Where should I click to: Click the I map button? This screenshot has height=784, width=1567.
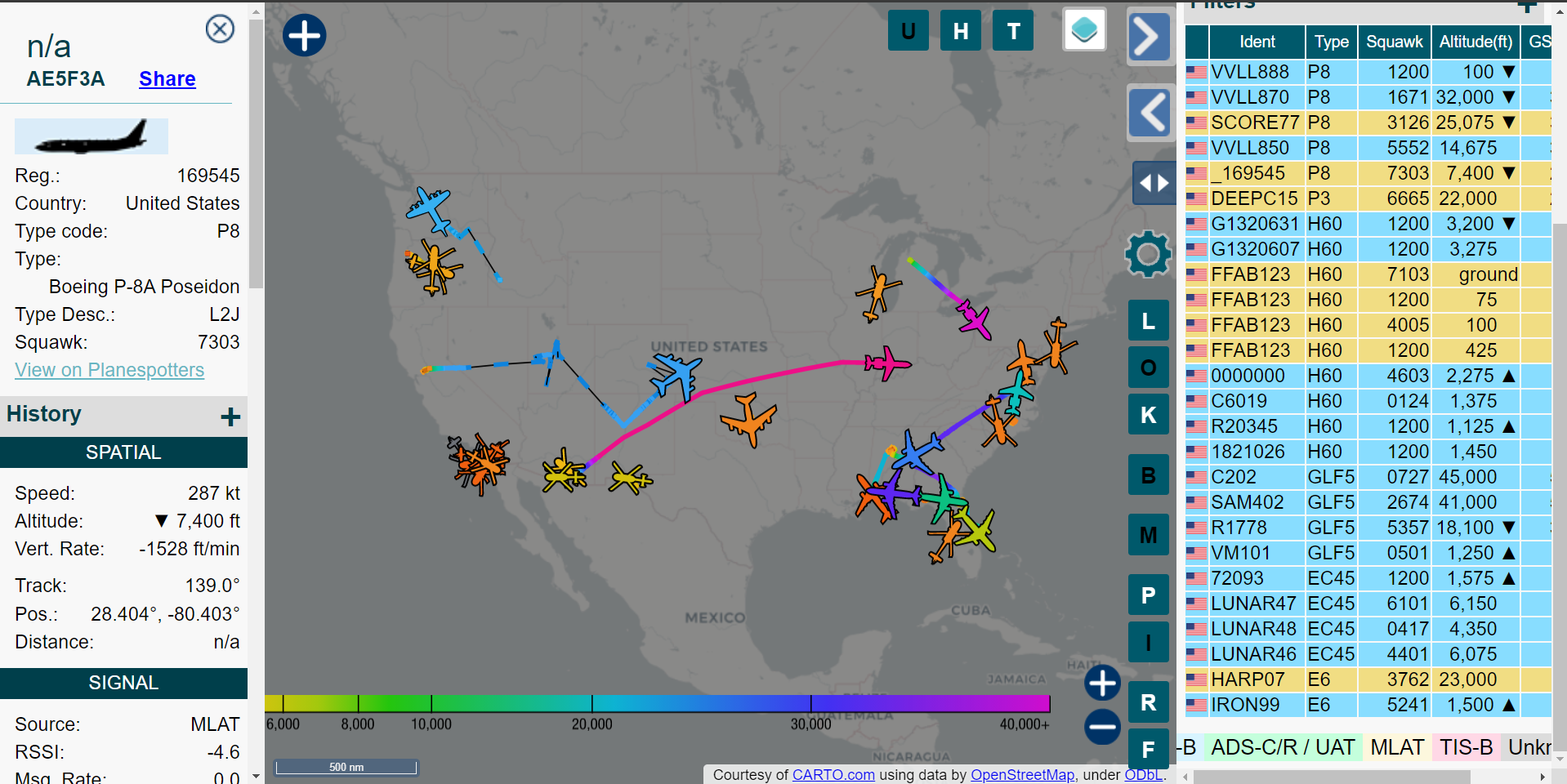point(1148,642)
